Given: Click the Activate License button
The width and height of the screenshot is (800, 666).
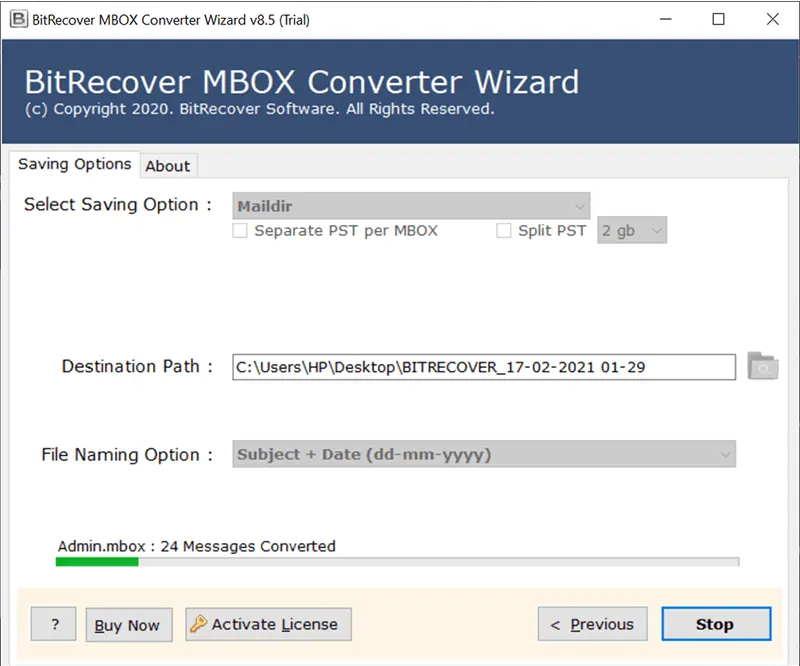Looking at the screenshot, I should point(268,624).
